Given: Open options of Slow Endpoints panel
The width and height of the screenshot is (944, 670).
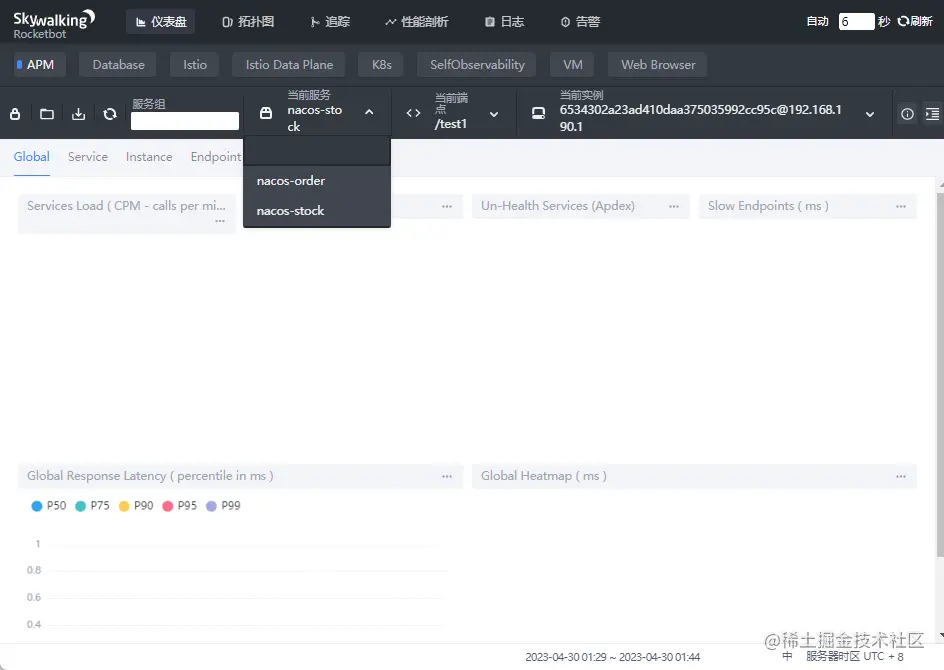Looking at the screenshot, I should tap(901, 206).
